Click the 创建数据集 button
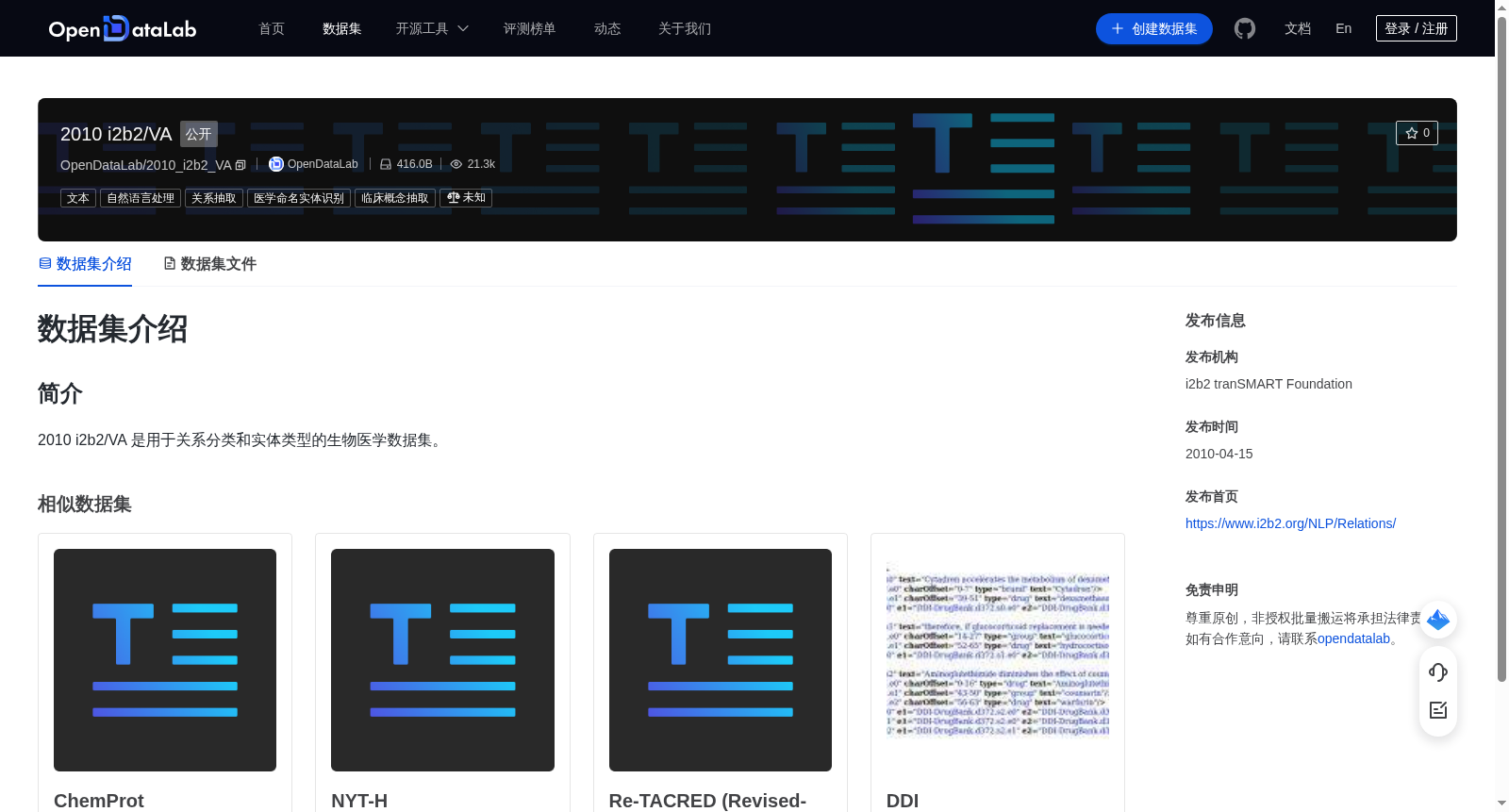 [x=1154, y=29]
